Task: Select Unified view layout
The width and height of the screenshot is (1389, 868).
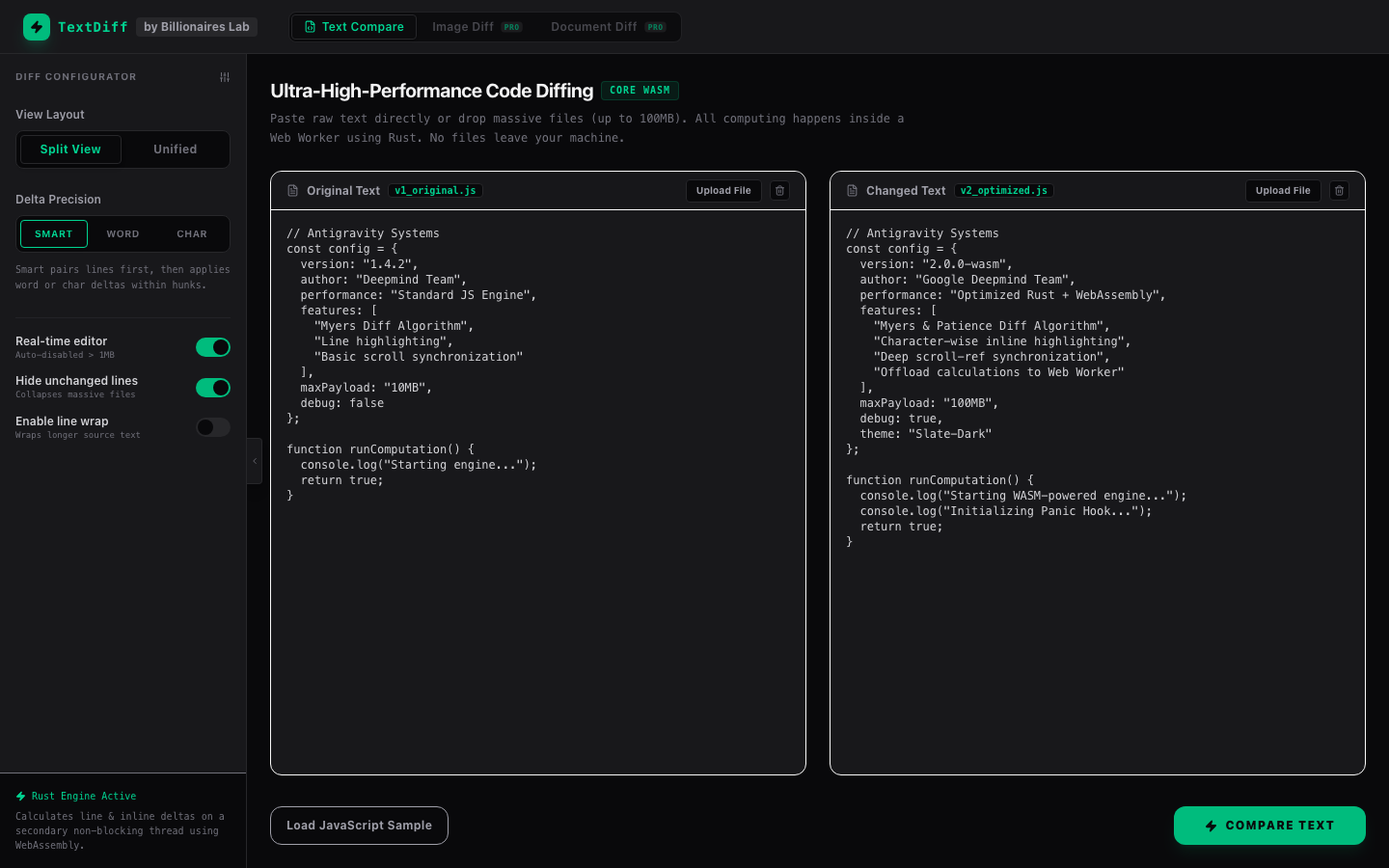Action: coord(176,149)
